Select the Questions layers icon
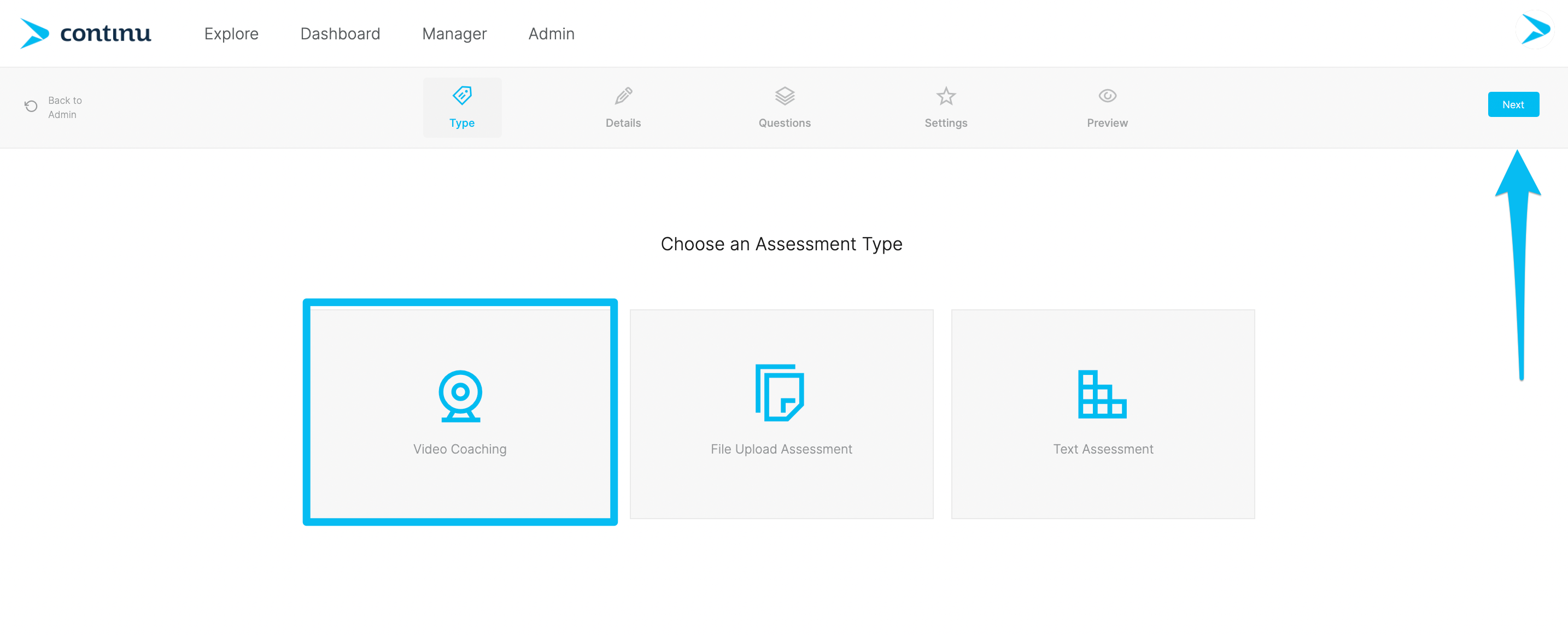Screen dimensions: 1568x635 [x=785, y=96]
